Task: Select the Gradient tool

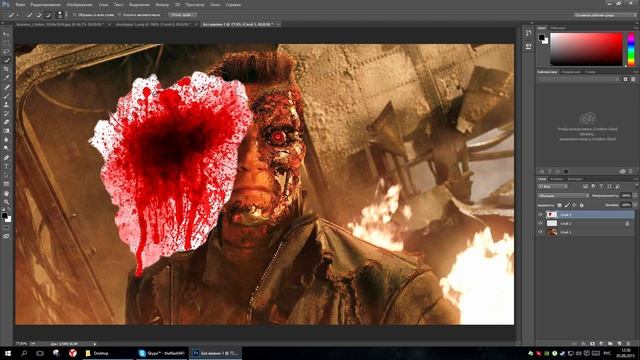Action: click(6, 131)
